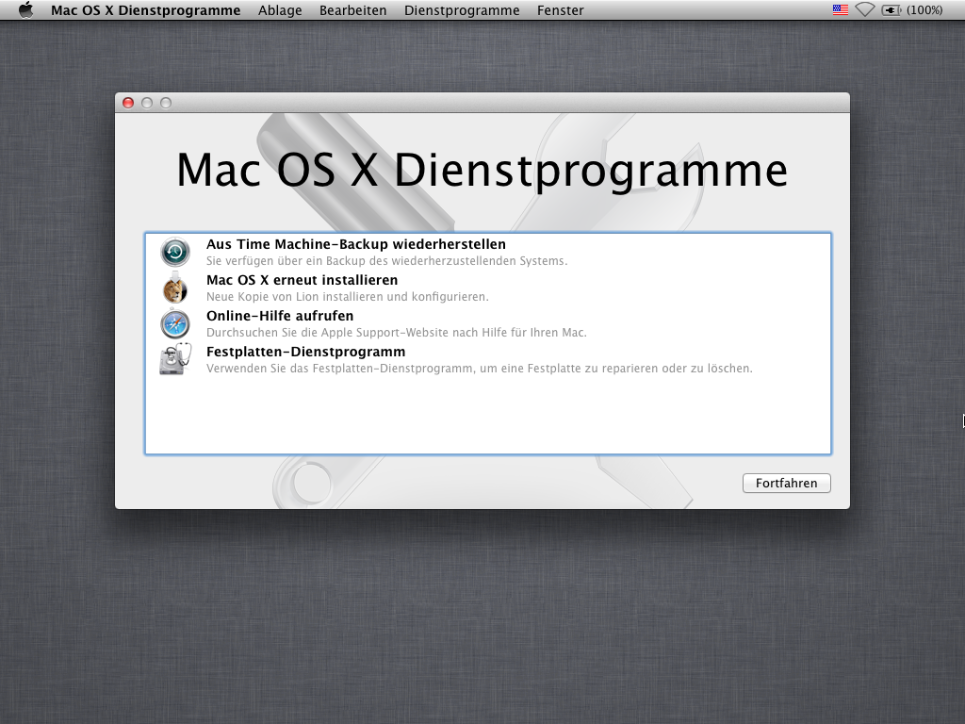Select Mac OS X erneut installieren

point(488,288)
